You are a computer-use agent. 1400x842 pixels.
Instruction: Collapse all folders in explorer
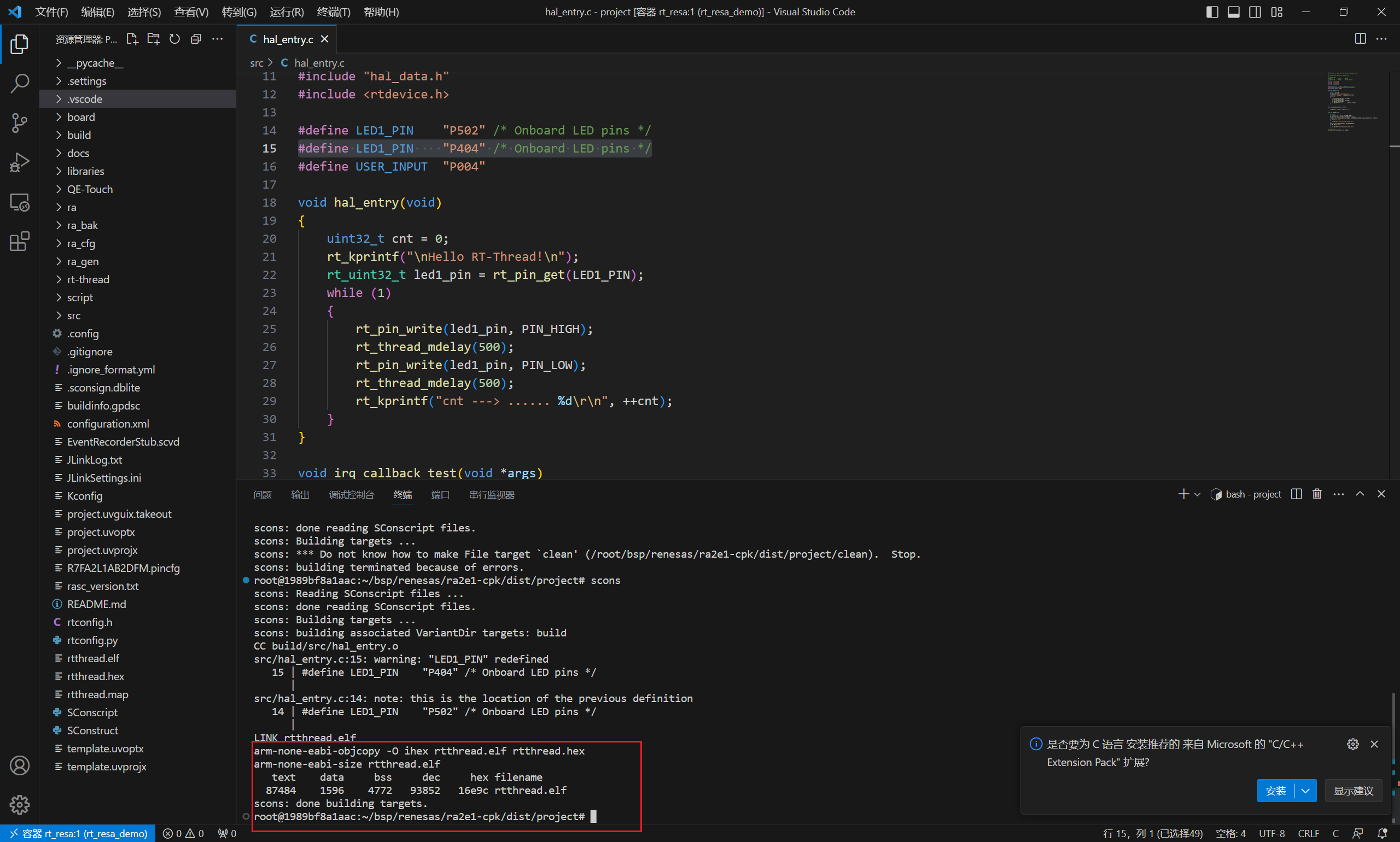[196, 39]
